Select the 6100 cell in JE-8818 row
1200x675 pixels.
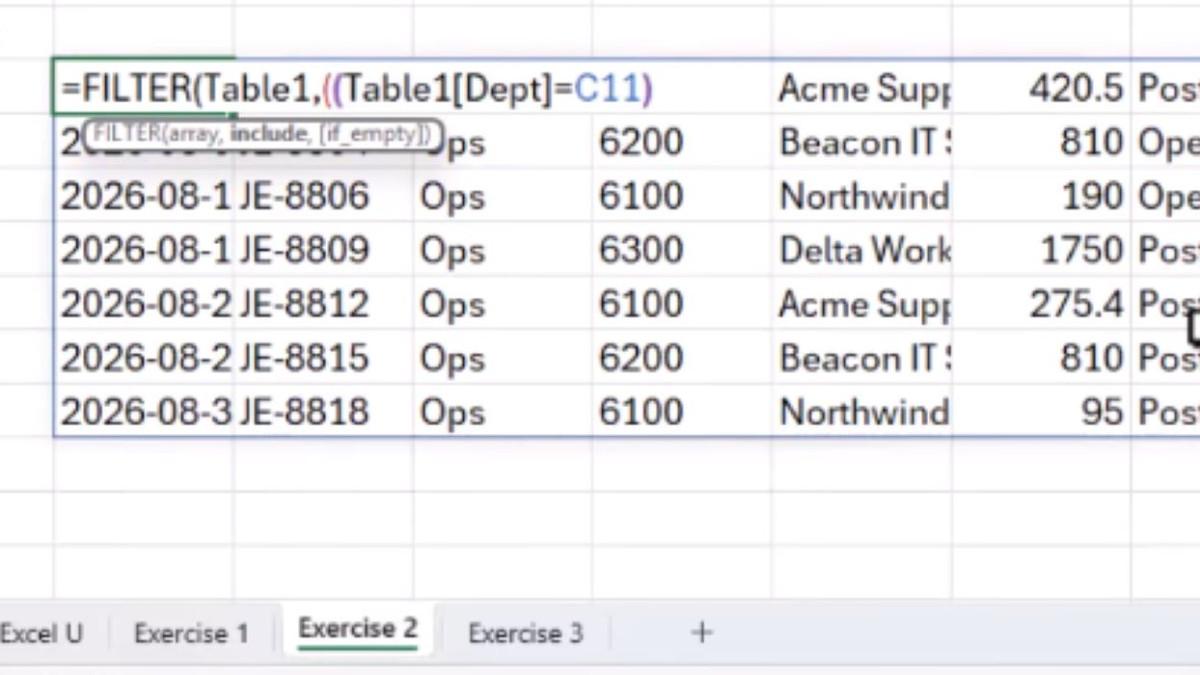[x=682, y=412]
